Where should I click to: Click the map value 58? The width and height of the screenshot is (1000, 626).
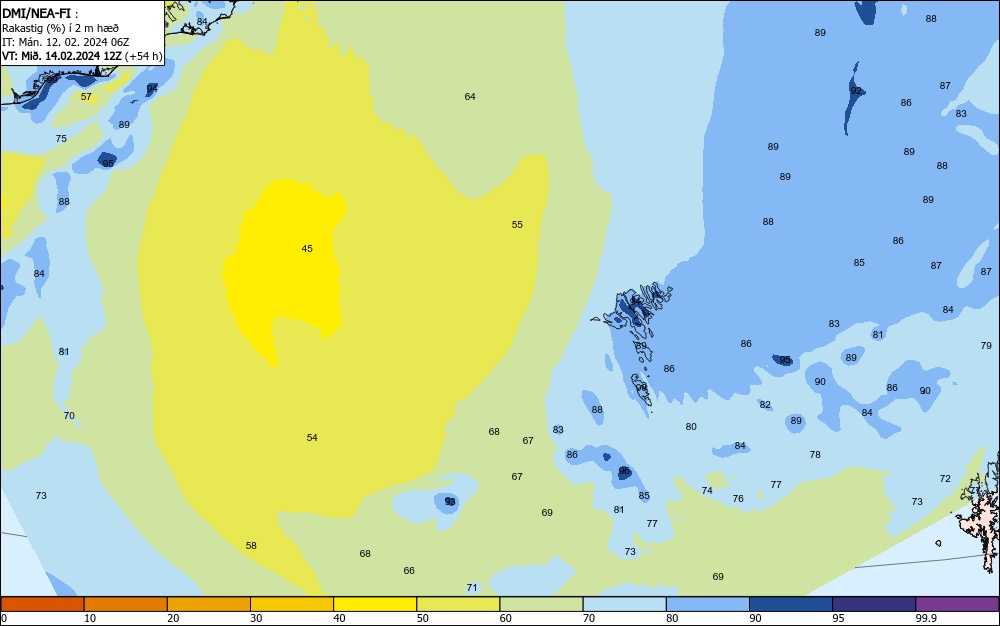coord(251,546)
